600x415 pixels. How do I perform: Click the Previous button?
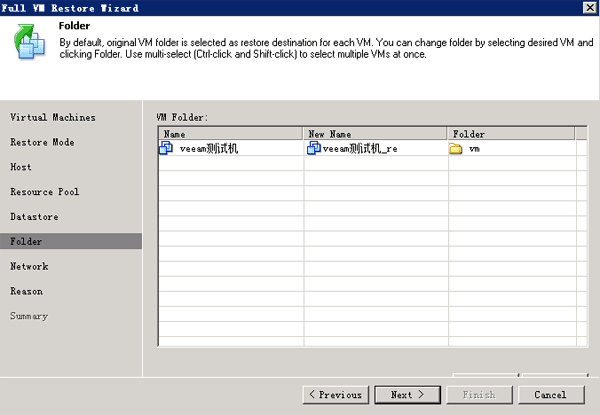tap(336, 395)
